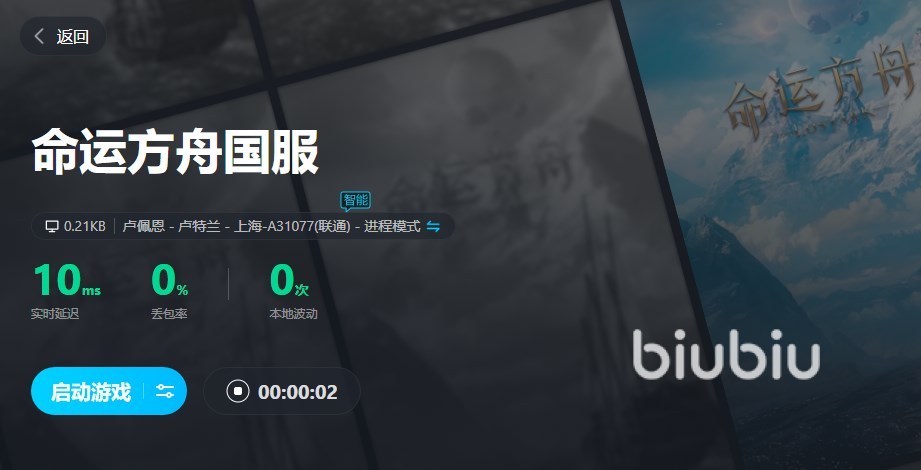Click the back chevron arrow icon
Screen dimensions: 921x470
click(x=39, y=36)
